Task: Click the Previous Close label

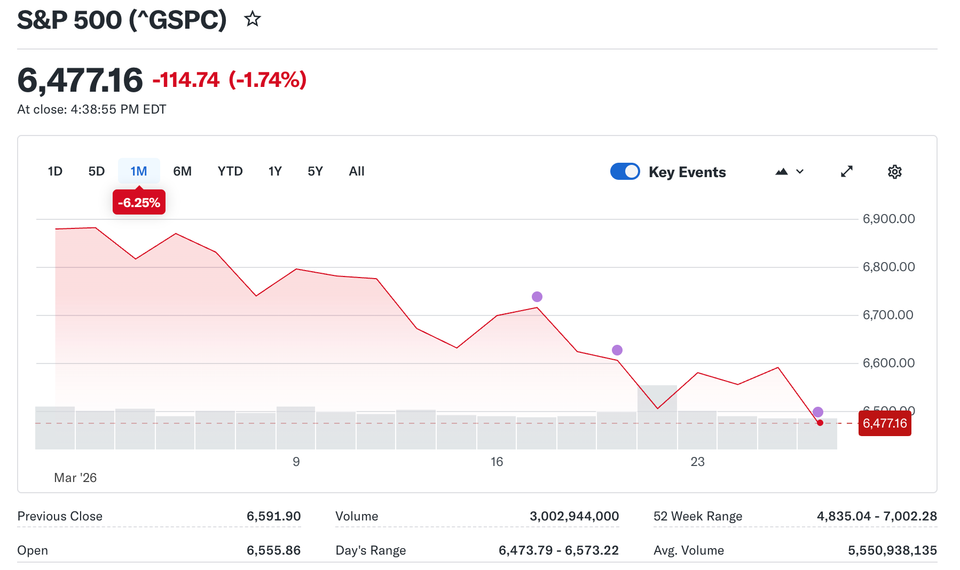Action: 60,516
